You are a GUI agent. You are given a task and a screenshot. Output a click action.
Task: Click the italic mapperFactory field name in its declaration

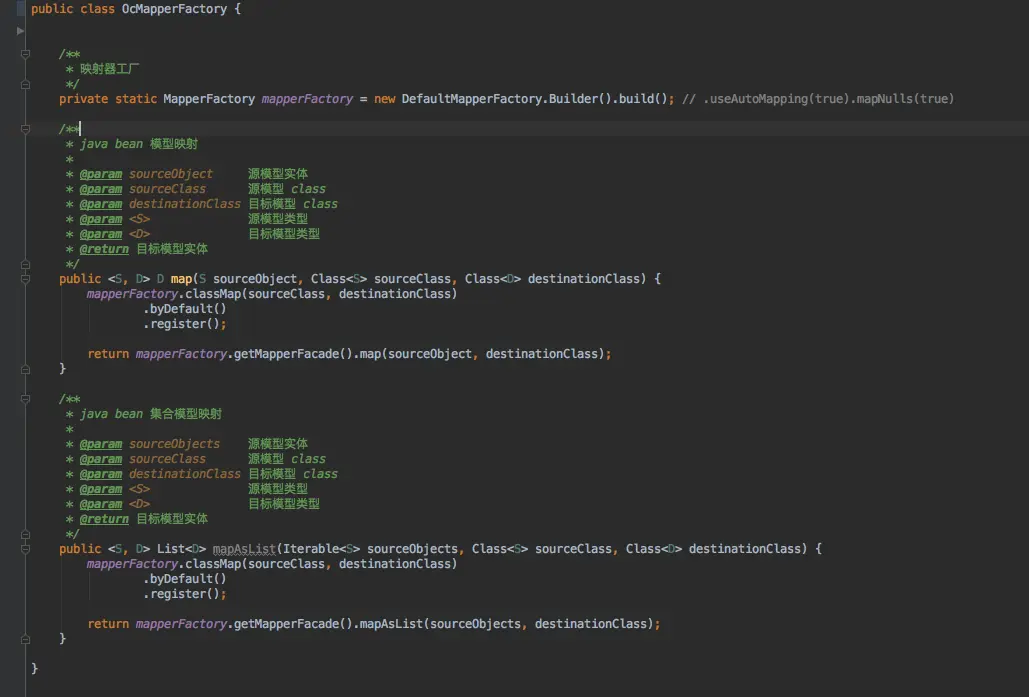[x=307, y=99]
